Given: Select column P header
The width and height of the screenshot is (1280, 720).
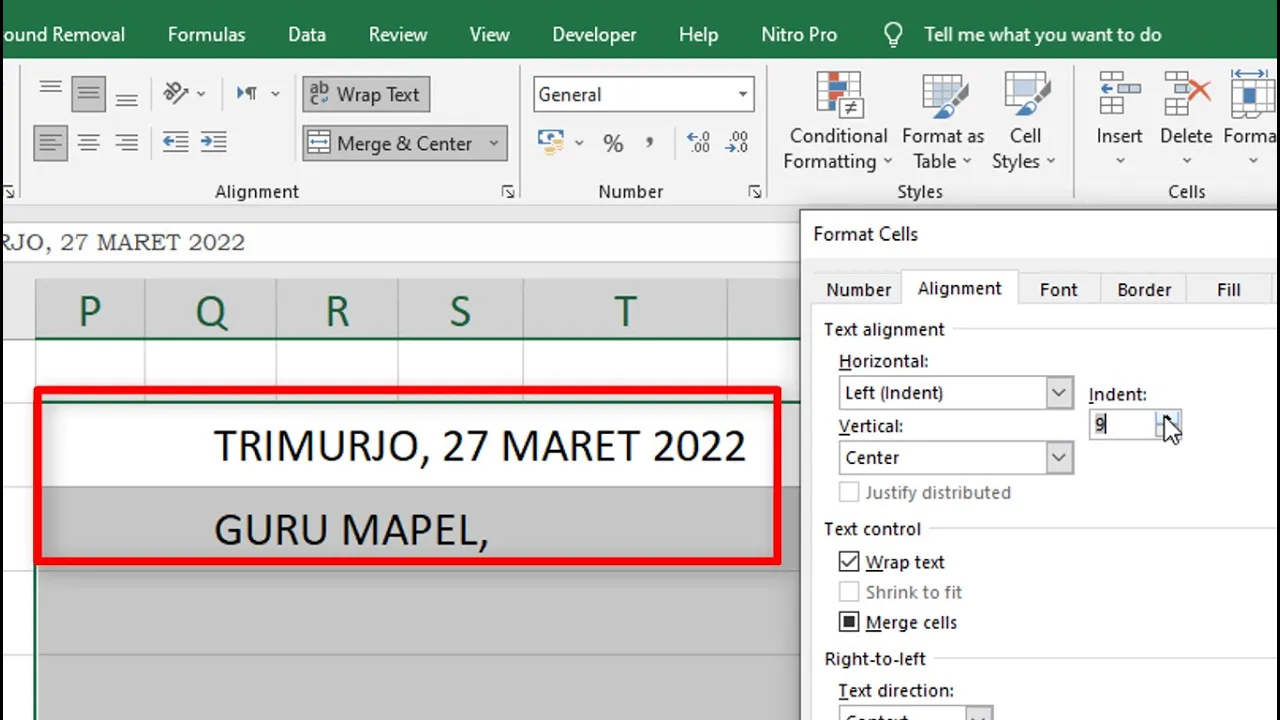Looking at the screenshot, I should (x=90, y=311).
